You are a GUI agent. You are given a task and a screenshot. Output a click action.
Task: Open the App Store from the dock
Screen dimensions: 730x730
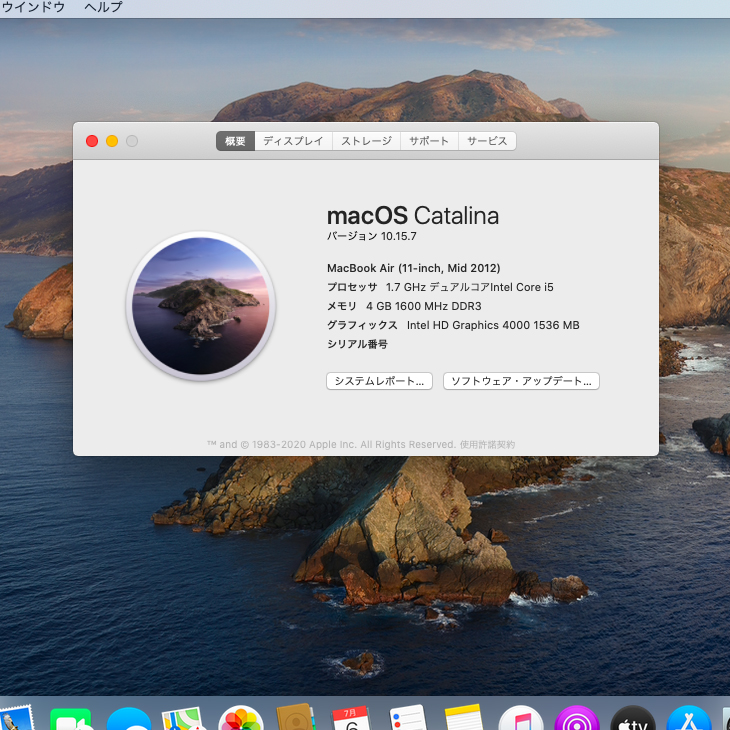689,720
